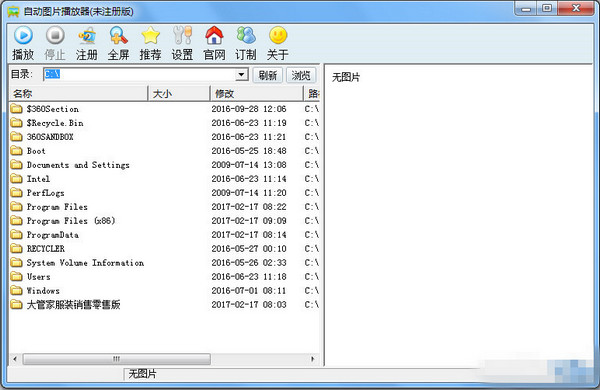Sort by the 名称 column header
Image resolution: width=600 pixels, height=390 pixels.
[x=78, y=93]
